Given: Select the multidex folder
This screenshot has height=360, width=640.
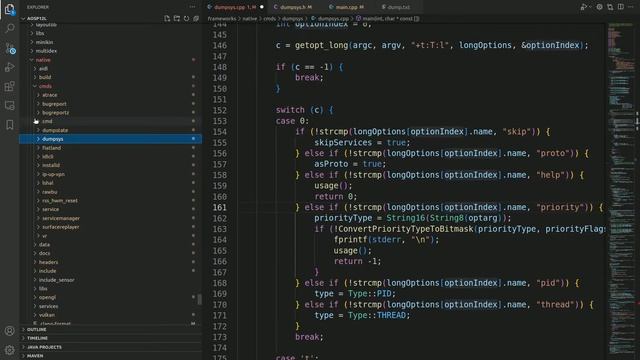Looking at the screenshot, I should coord(110,51).
